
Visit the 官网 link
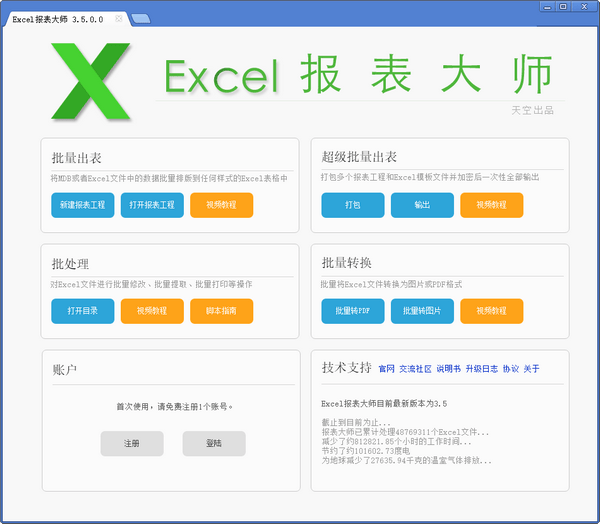386,369
